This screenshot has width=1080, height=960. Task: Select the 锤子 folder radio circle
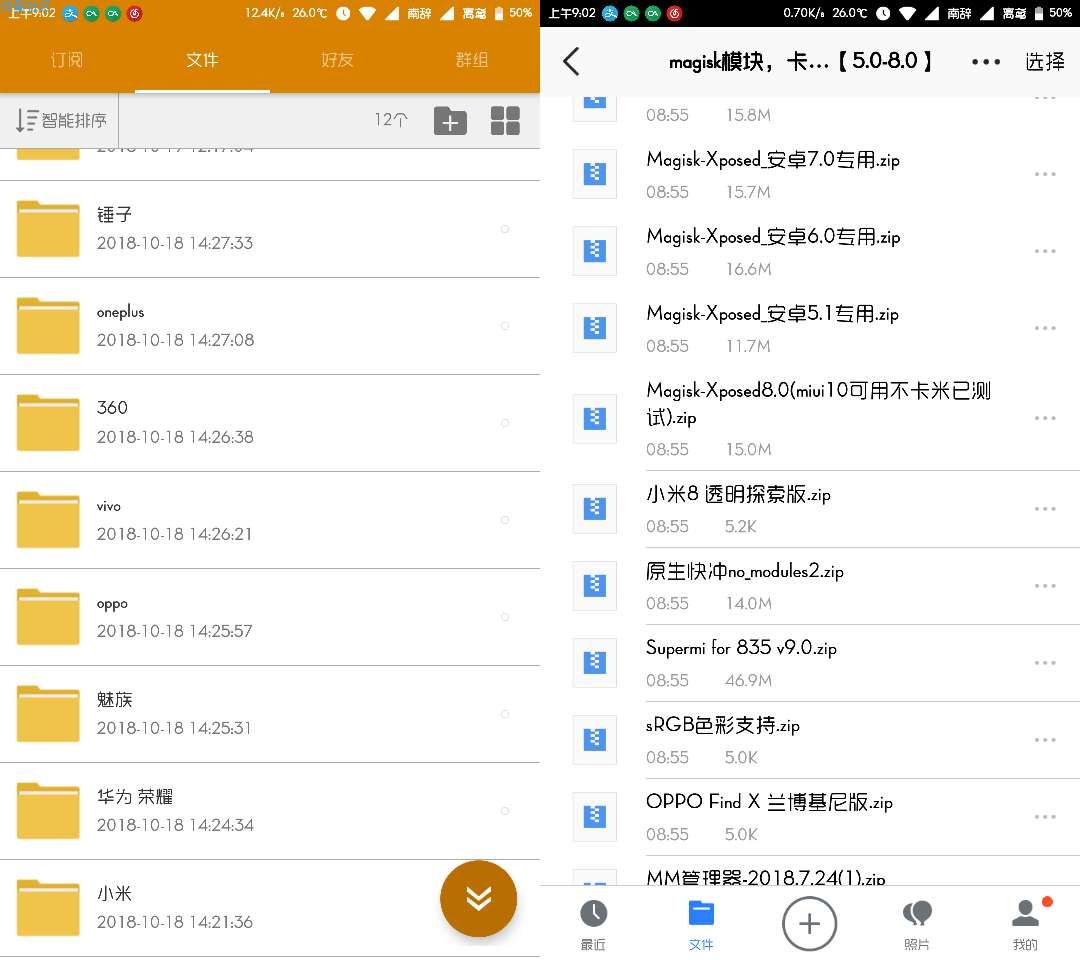point(505,229)
